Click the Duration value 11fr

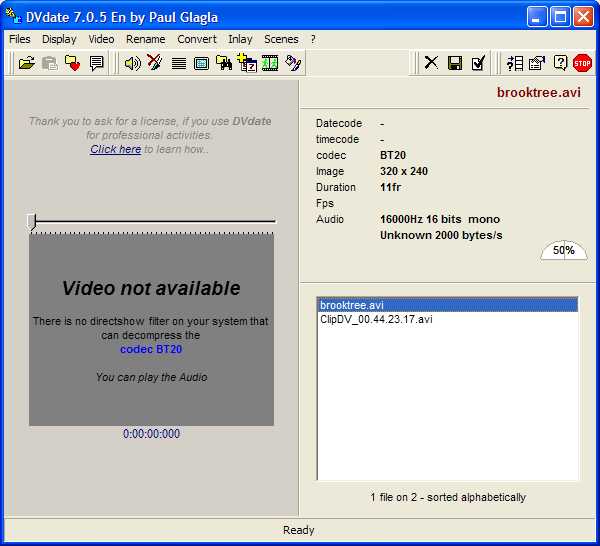click(x=390, y=187)
